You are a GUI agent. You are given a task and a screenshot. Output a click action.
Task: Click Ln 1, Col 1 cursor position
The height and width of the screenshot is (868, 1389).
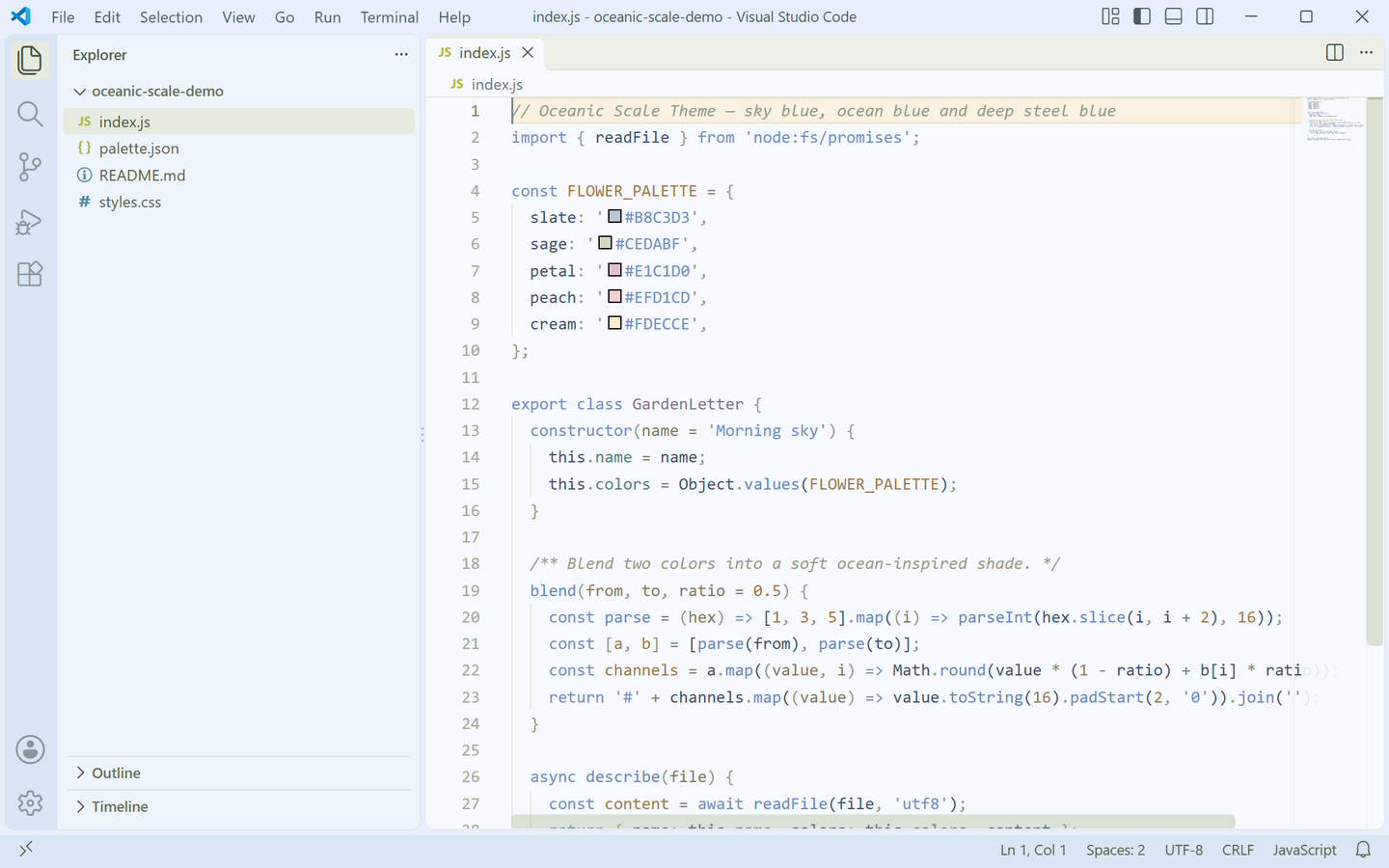[1033, 850]
